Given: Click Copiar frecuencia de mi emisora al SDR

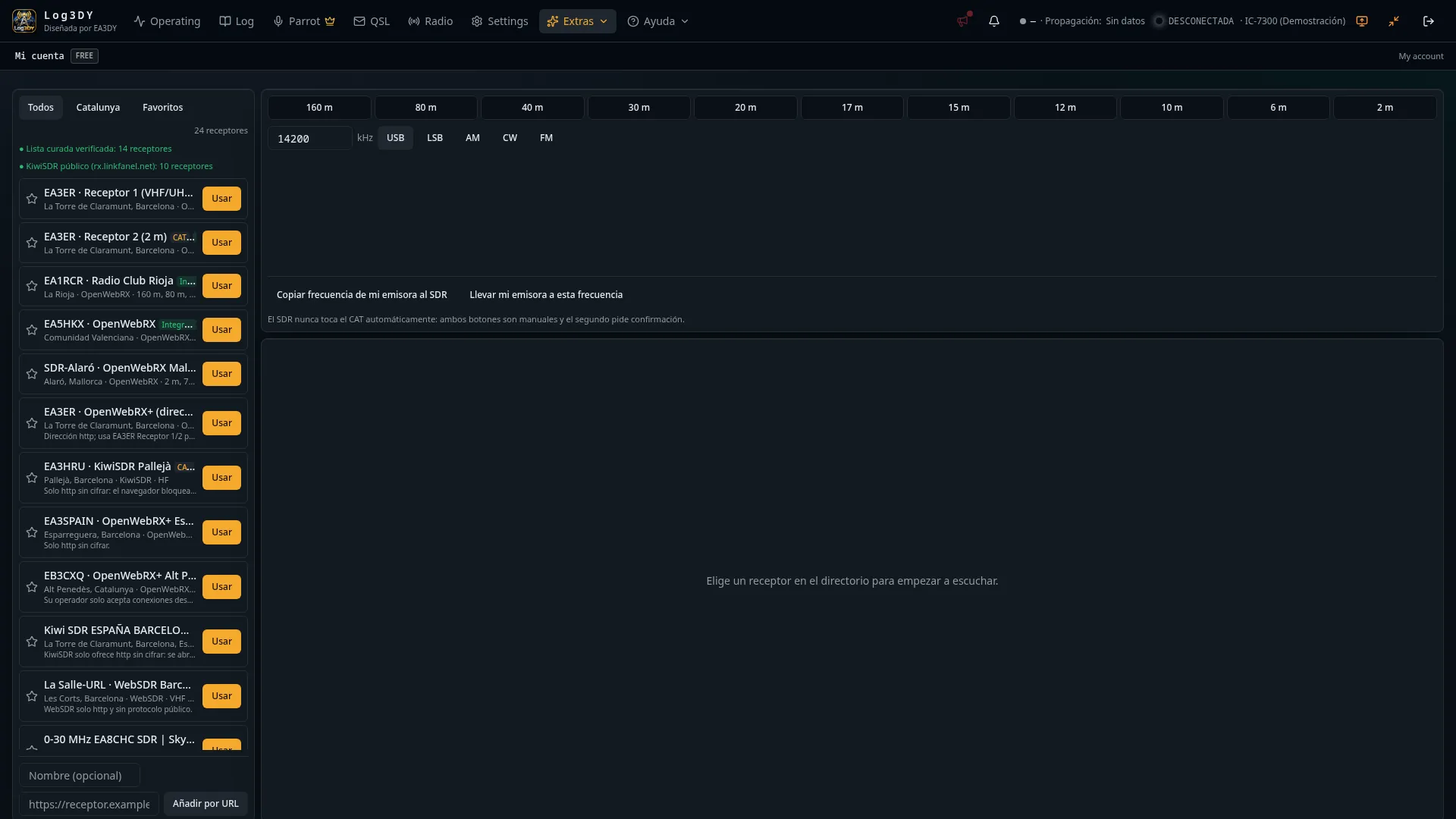Looking at the screenshot, I should [362, 295].
